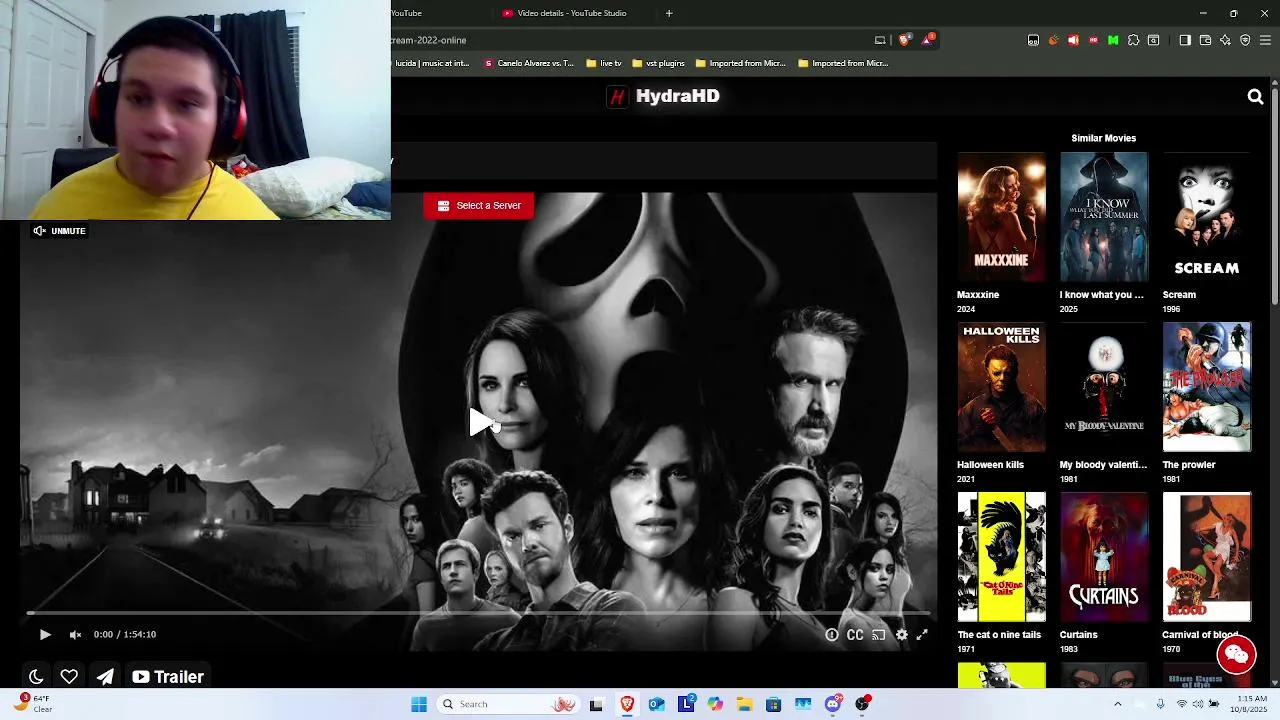Open the Trailer button
Screen dimensions: 1280x720
pos(168,677)
